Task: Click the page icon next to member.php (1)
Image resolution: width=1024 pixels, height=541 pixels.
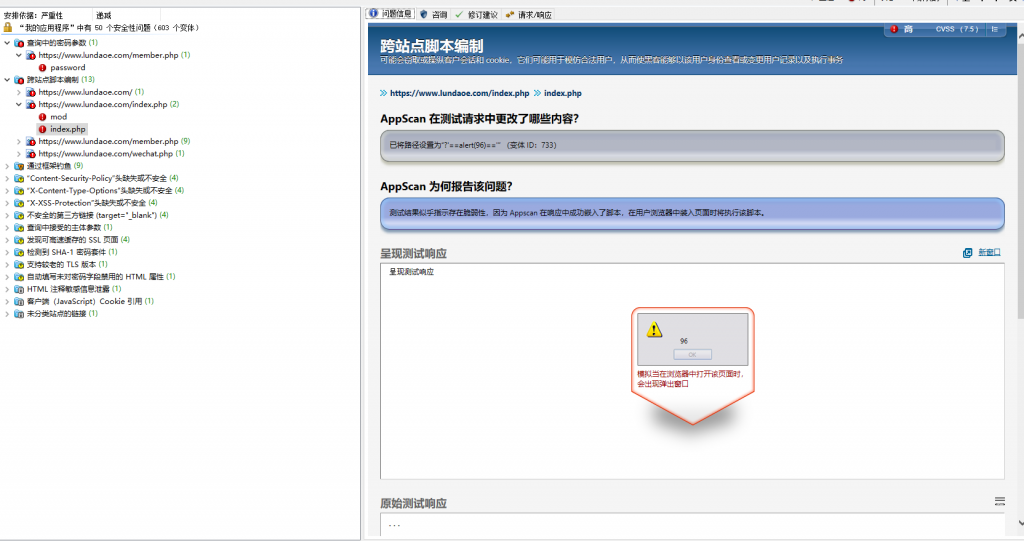Action: pos(31,56)
